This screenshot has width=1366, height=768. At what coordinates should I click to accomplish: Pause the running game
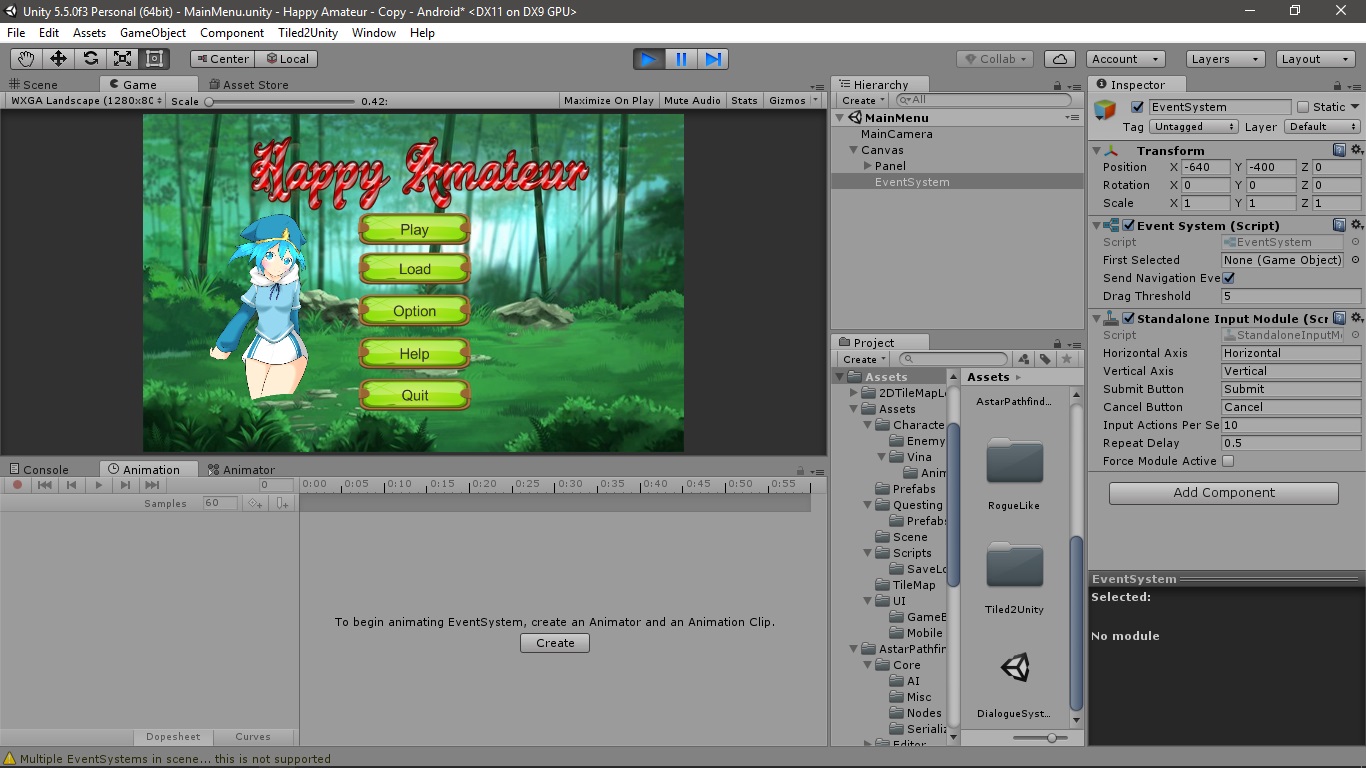point(681,59)
